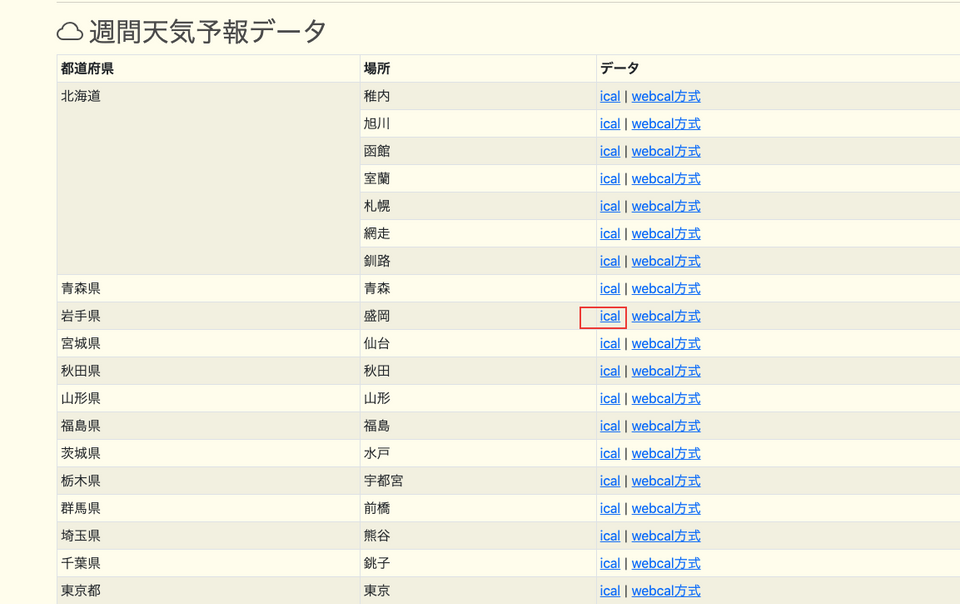The height and width of the screenshot is (604, 960).
Task: Open the ical link in the 秋田県 row
Action: (610, 371)
